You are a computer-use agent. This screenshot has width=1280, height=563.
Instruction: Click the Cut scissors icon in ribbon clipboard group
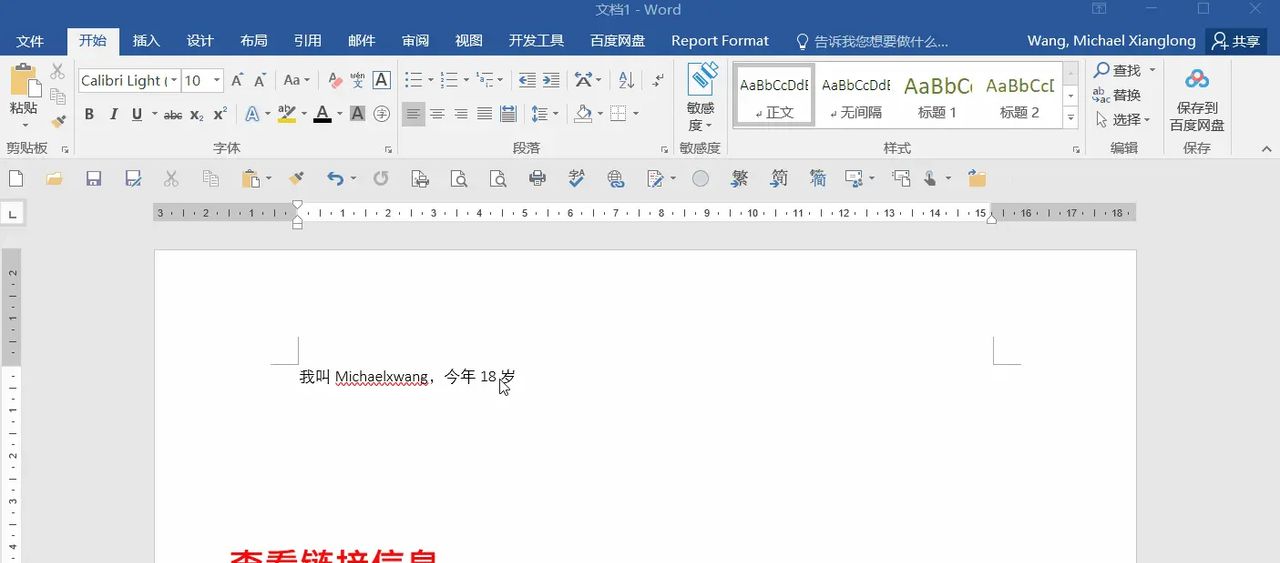58,72
